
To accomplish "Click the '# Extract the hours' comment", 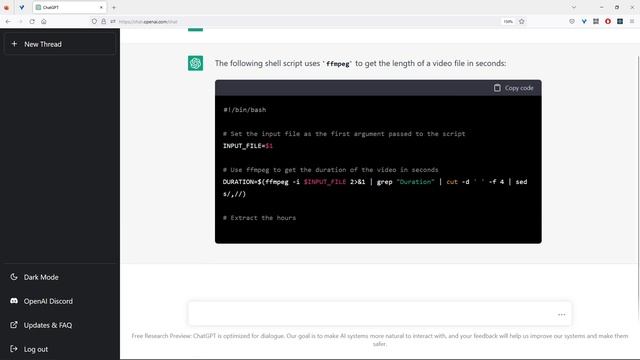I will click(260, 218).
